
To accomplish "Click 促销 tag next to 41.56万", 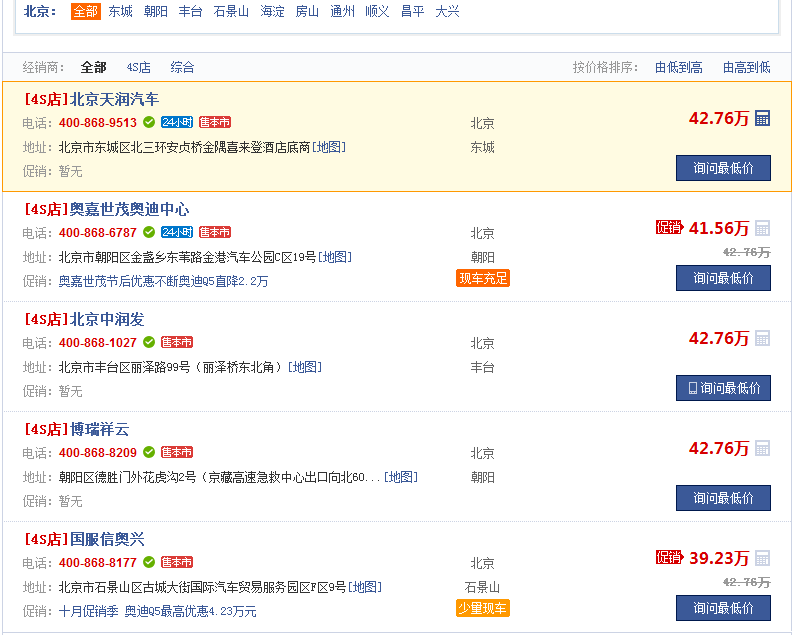I will point(669,228).
